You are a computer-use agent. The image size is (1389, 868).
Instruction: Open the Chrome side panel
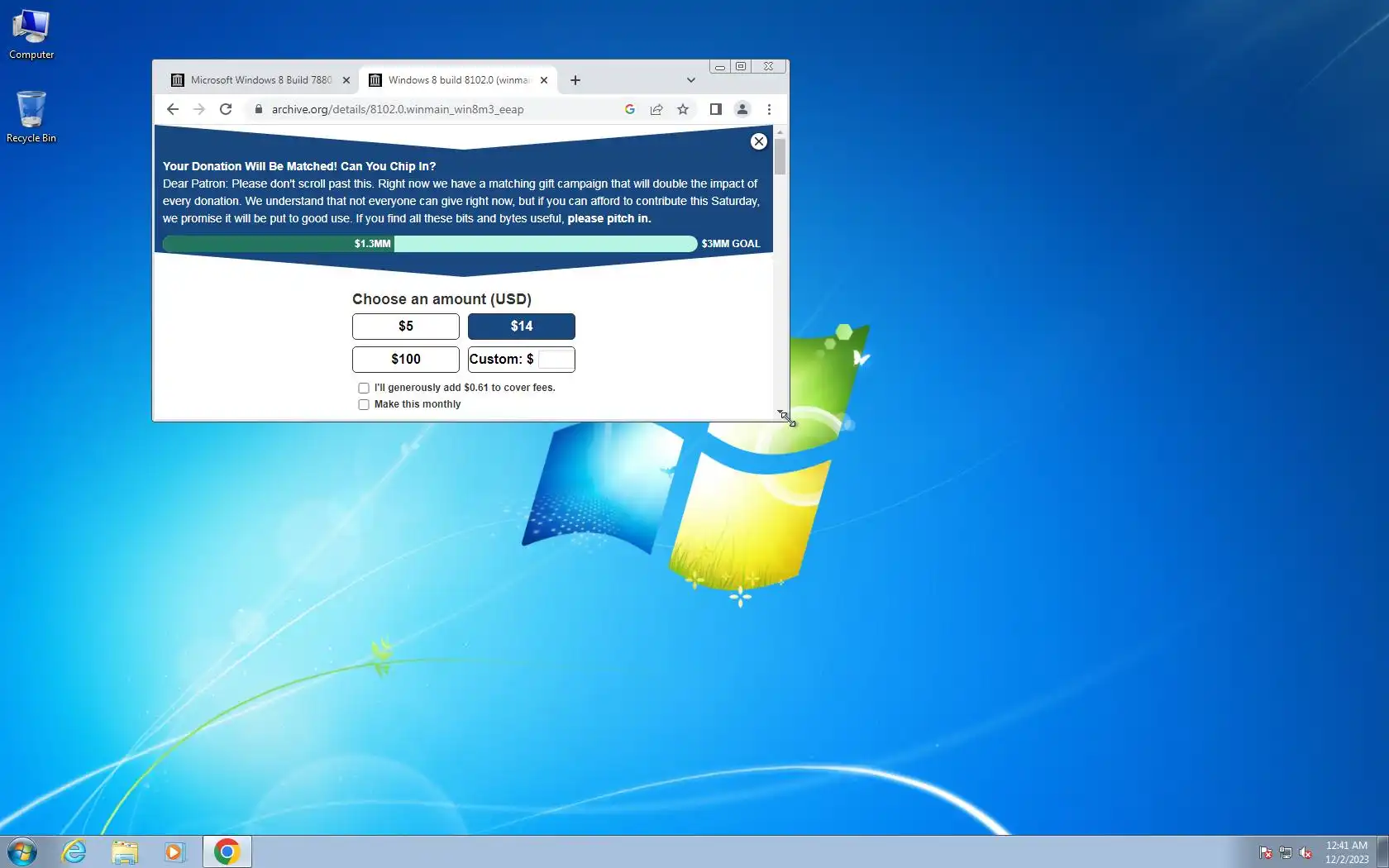(x=716, y=109)
